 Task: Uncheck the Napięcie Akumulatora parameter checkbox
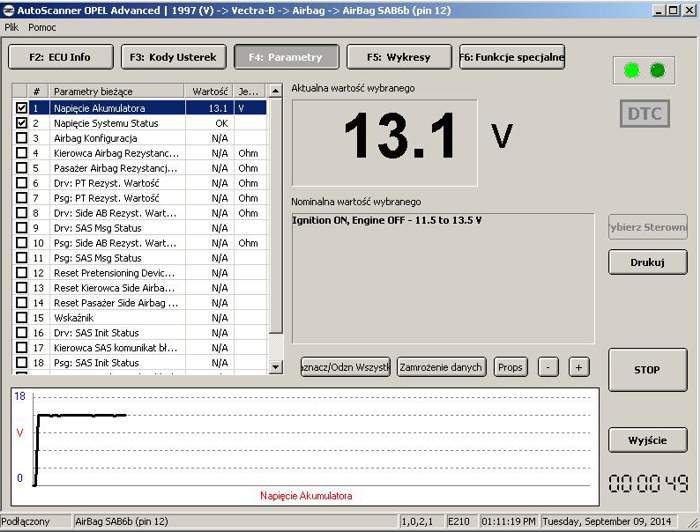[21, 108]
